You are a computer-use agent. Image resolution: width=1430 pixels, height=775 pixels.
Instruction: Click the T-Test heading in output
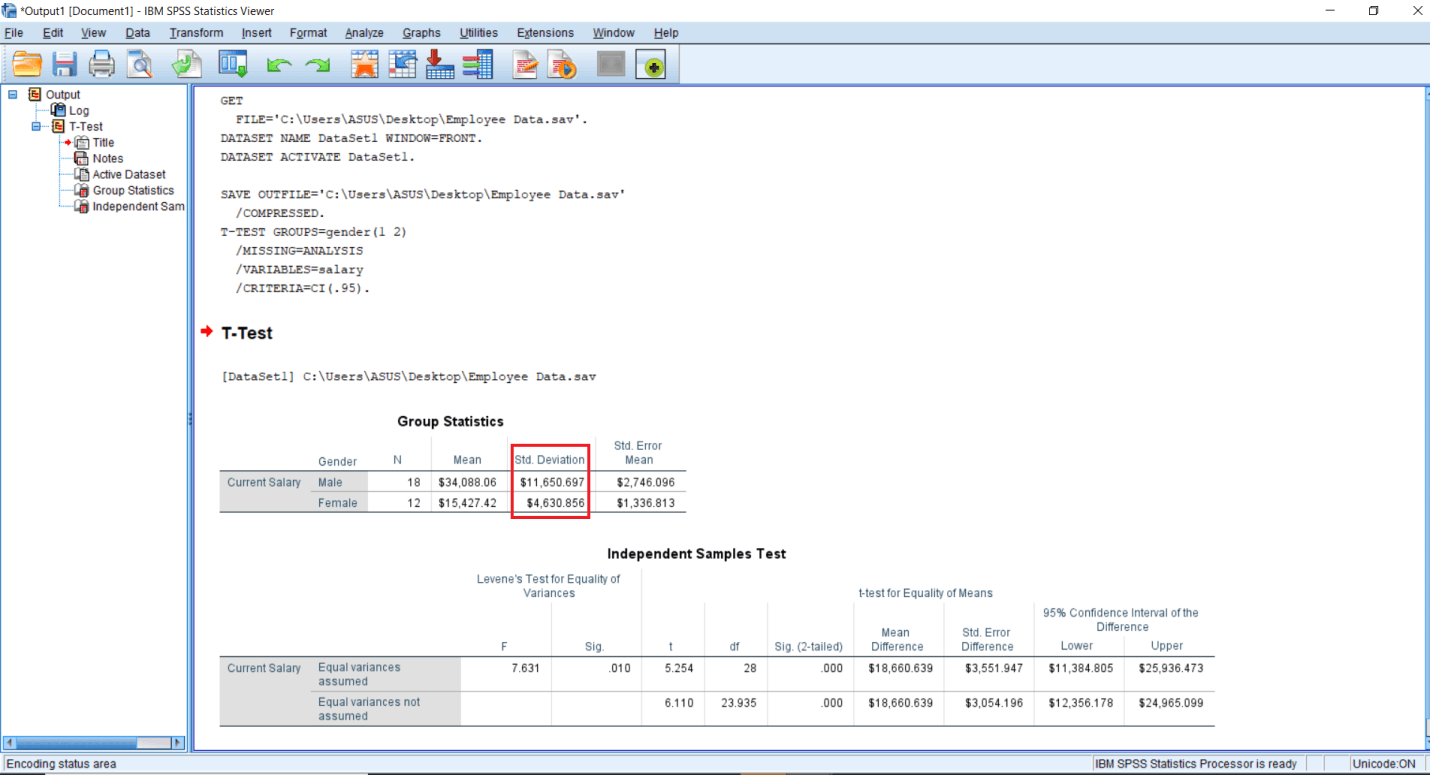(x=247, y=333)
